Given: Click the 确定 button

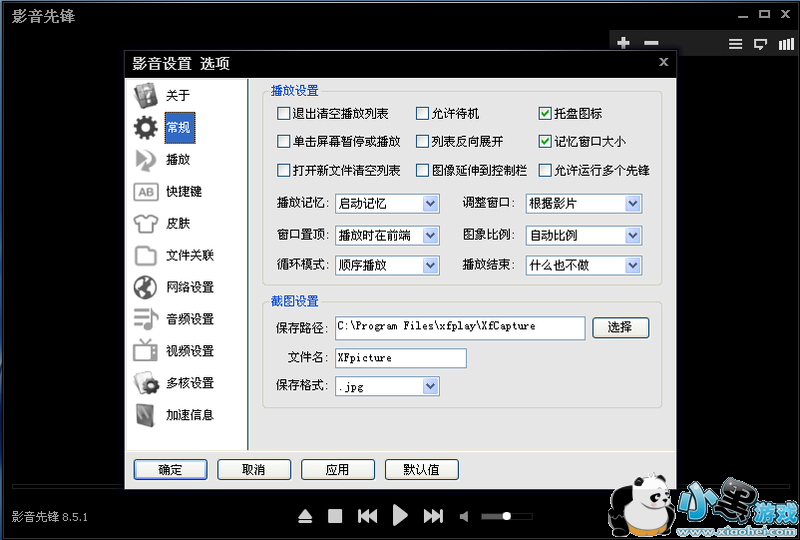Looking at the screenshot, I should (170, 470).
